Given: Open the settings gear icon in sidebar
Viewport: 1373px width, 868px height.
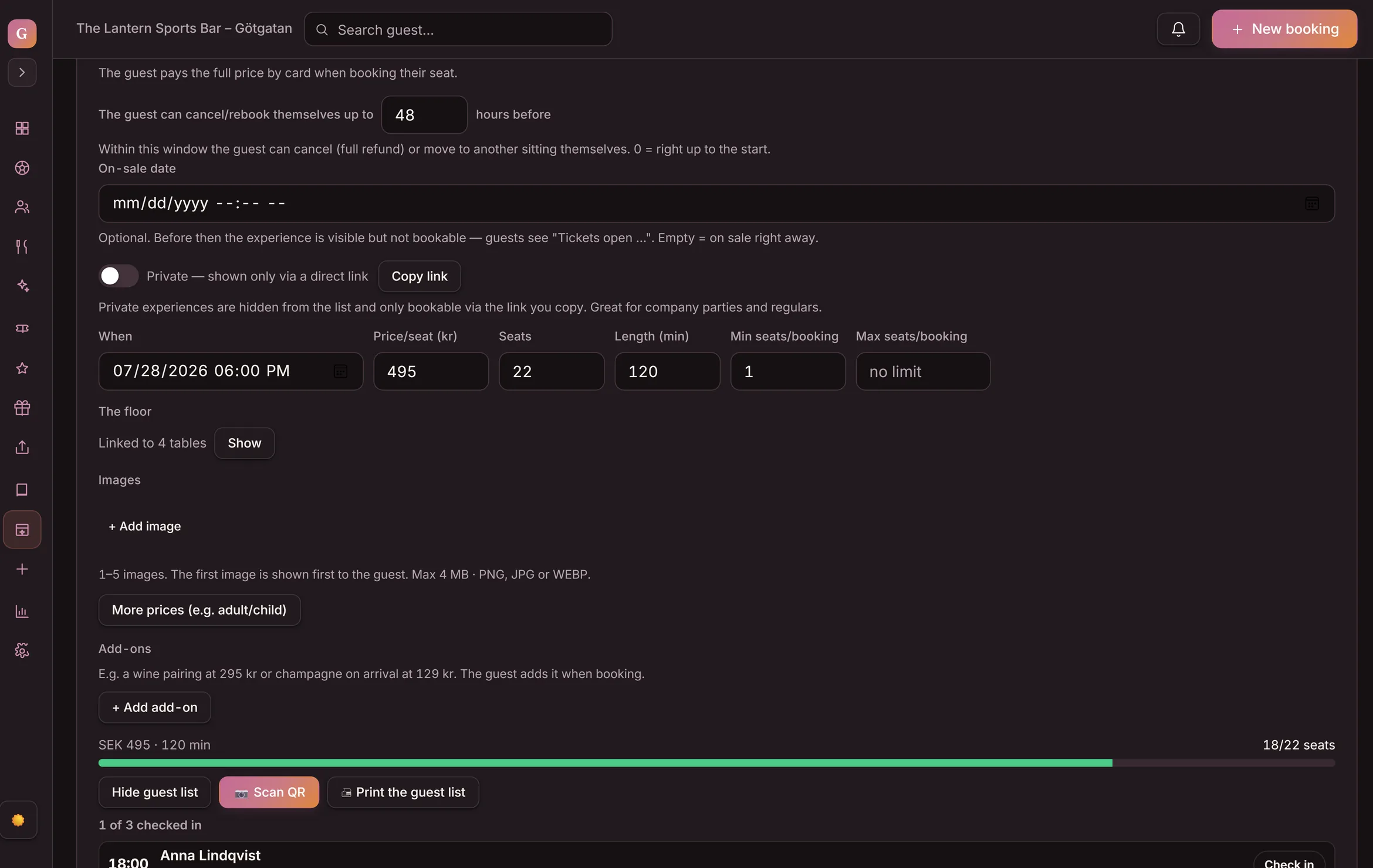Looking at the screenshot, I should (22, 650).
